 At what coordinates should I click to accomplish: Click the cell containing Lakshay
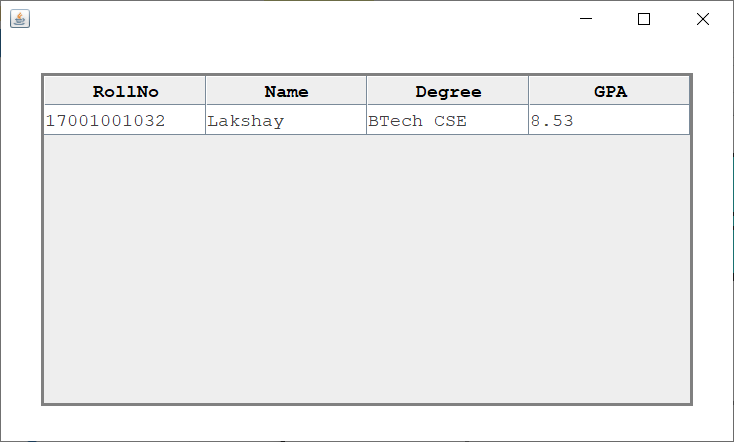tap(286, 120)
